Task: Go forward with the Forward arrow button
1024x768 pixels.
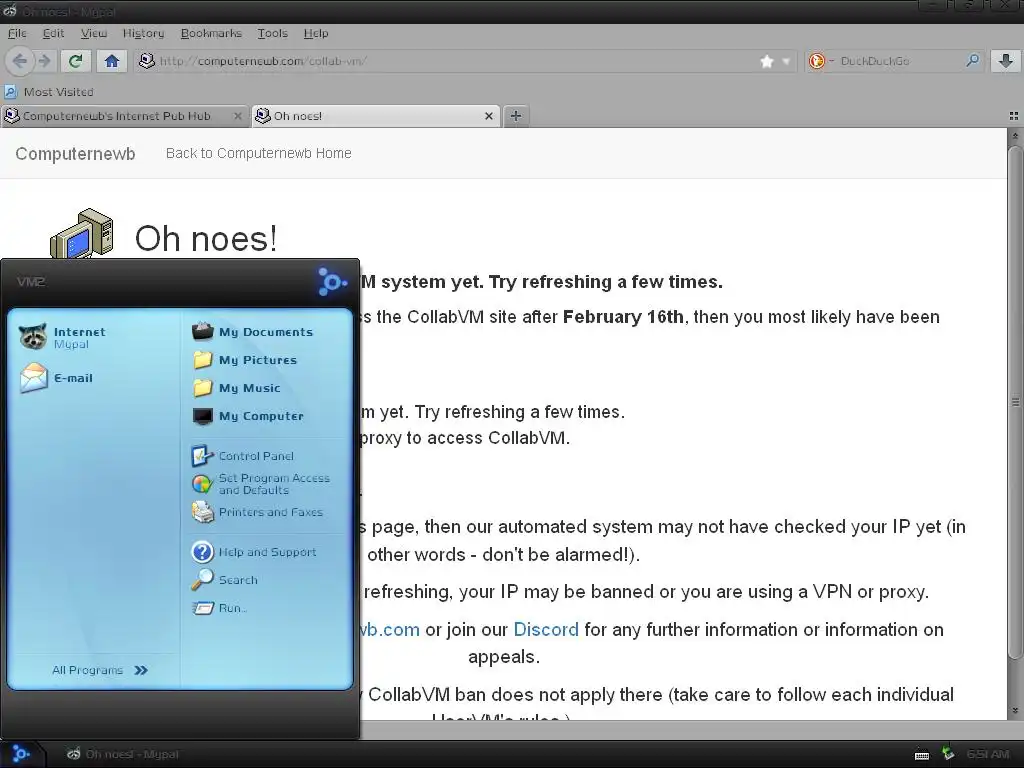Action: click(44, 61)
